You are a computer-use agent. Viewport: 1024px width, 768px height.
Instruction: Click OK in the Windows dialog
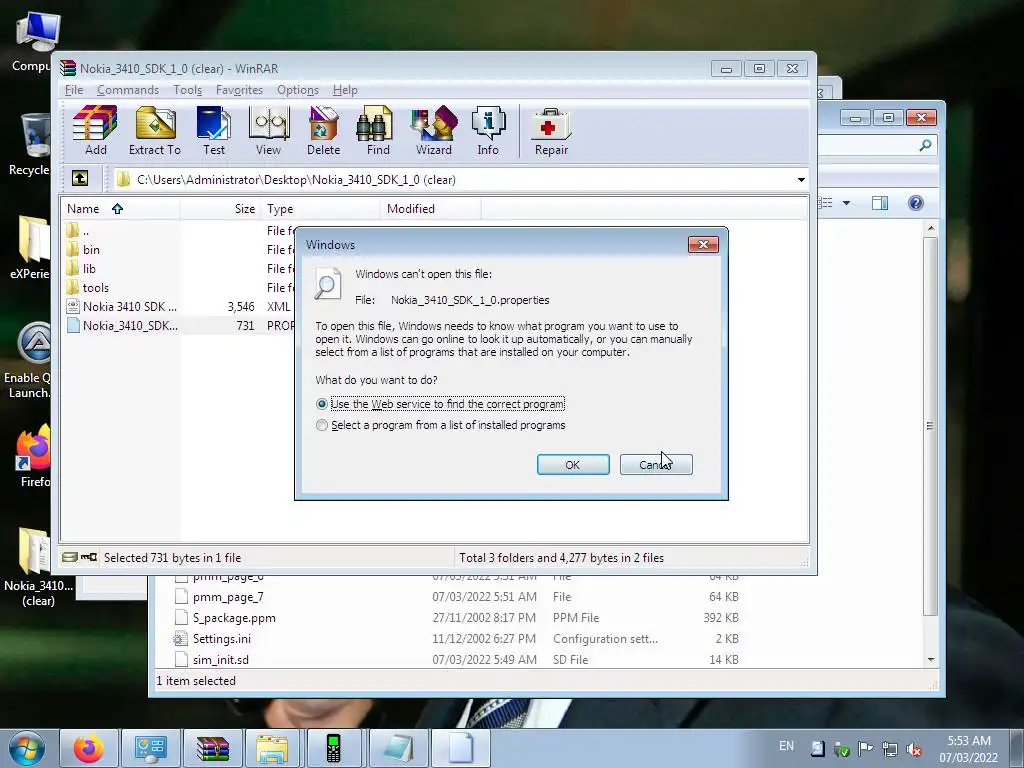tap(573, 464)
